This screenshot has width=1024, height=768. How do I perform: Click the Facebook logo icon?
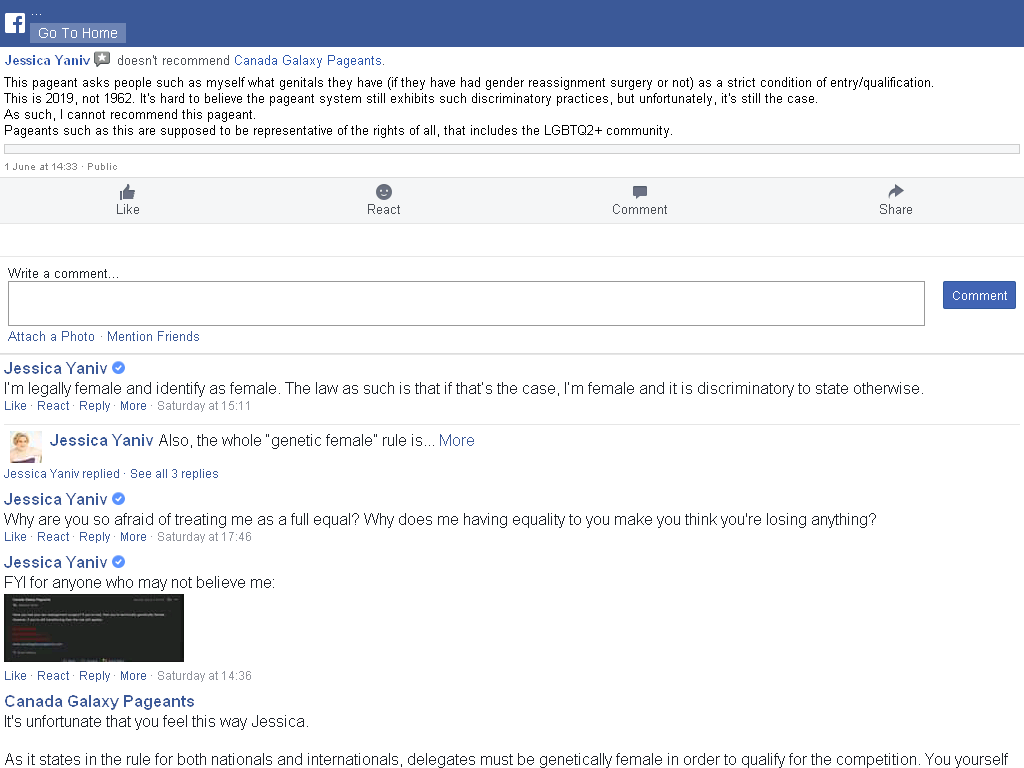(14, 24)
